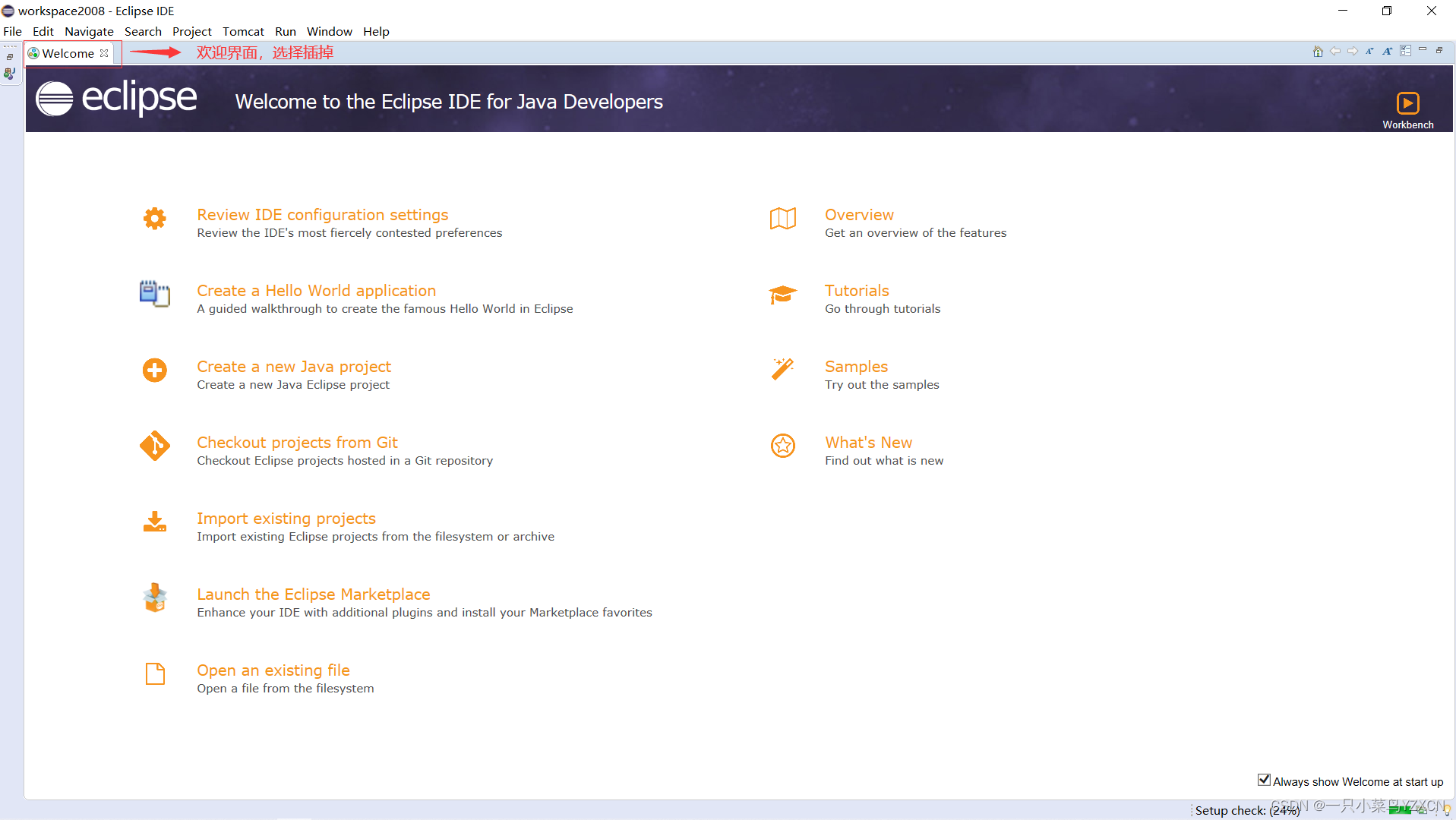
Task: Open Import existing projects link
Action: pyautogui.click(x=286, y=519)
